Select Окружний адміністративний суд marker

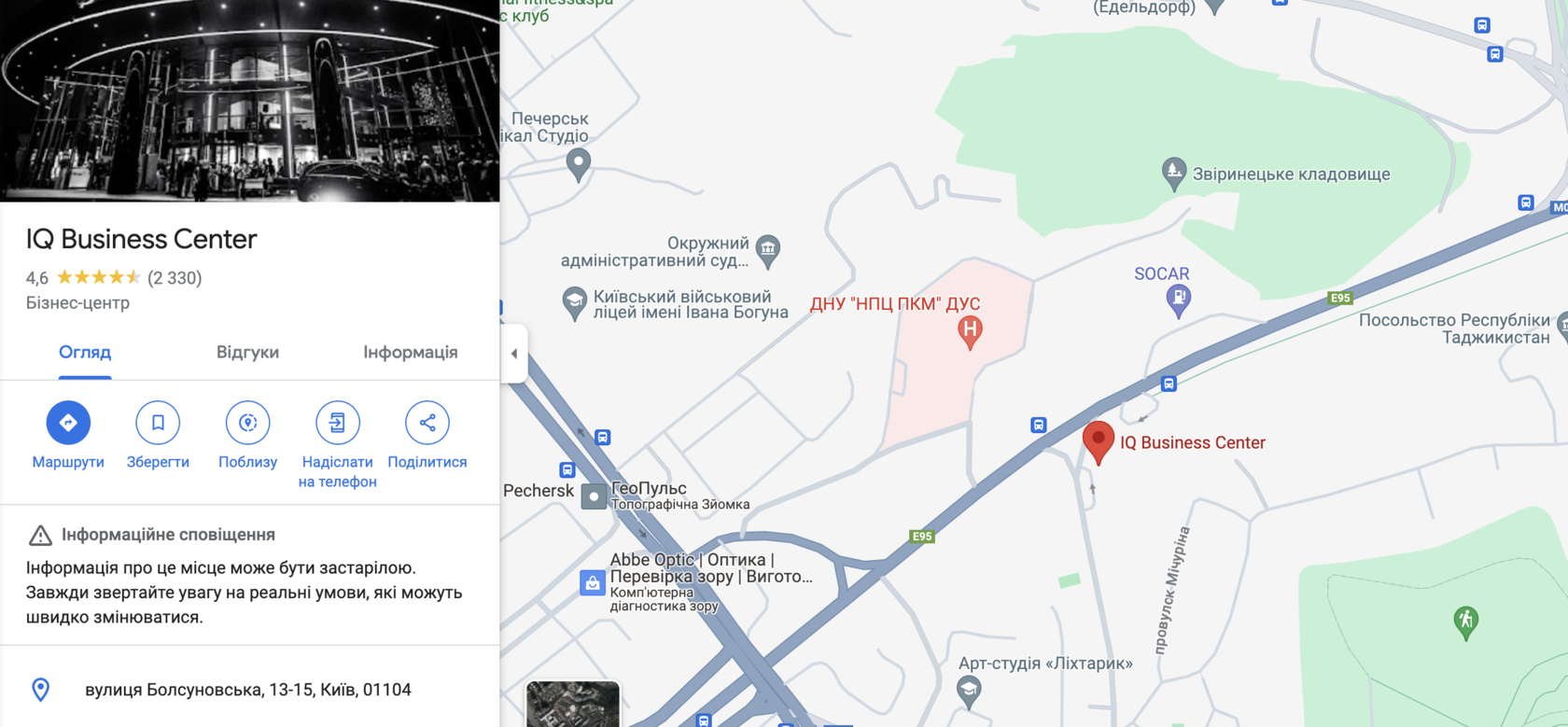767,249
